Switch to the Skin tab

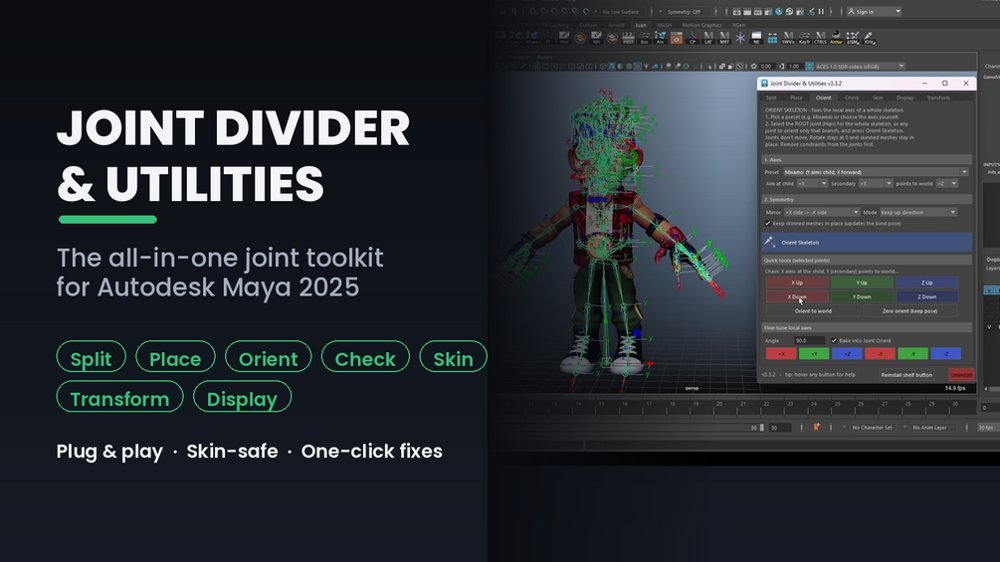pyautogui.click(x=878, y=98)
